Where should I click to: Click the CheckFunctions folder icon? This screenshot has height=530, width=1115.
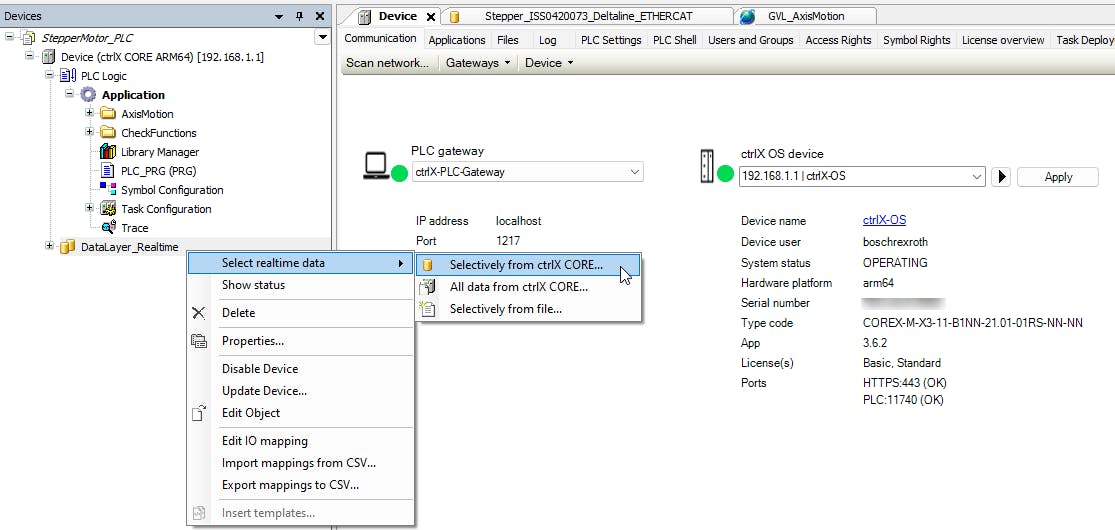point(107,132)
